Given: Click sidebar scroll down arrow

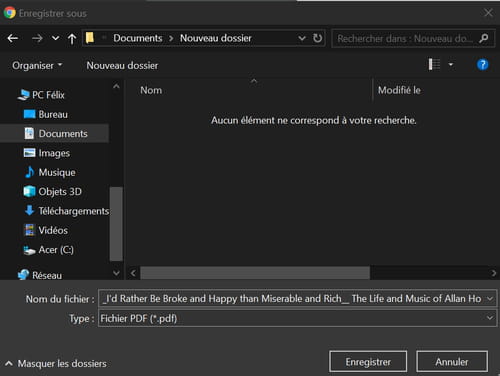Looking at the screenshot, I should (x=116, y=273).
